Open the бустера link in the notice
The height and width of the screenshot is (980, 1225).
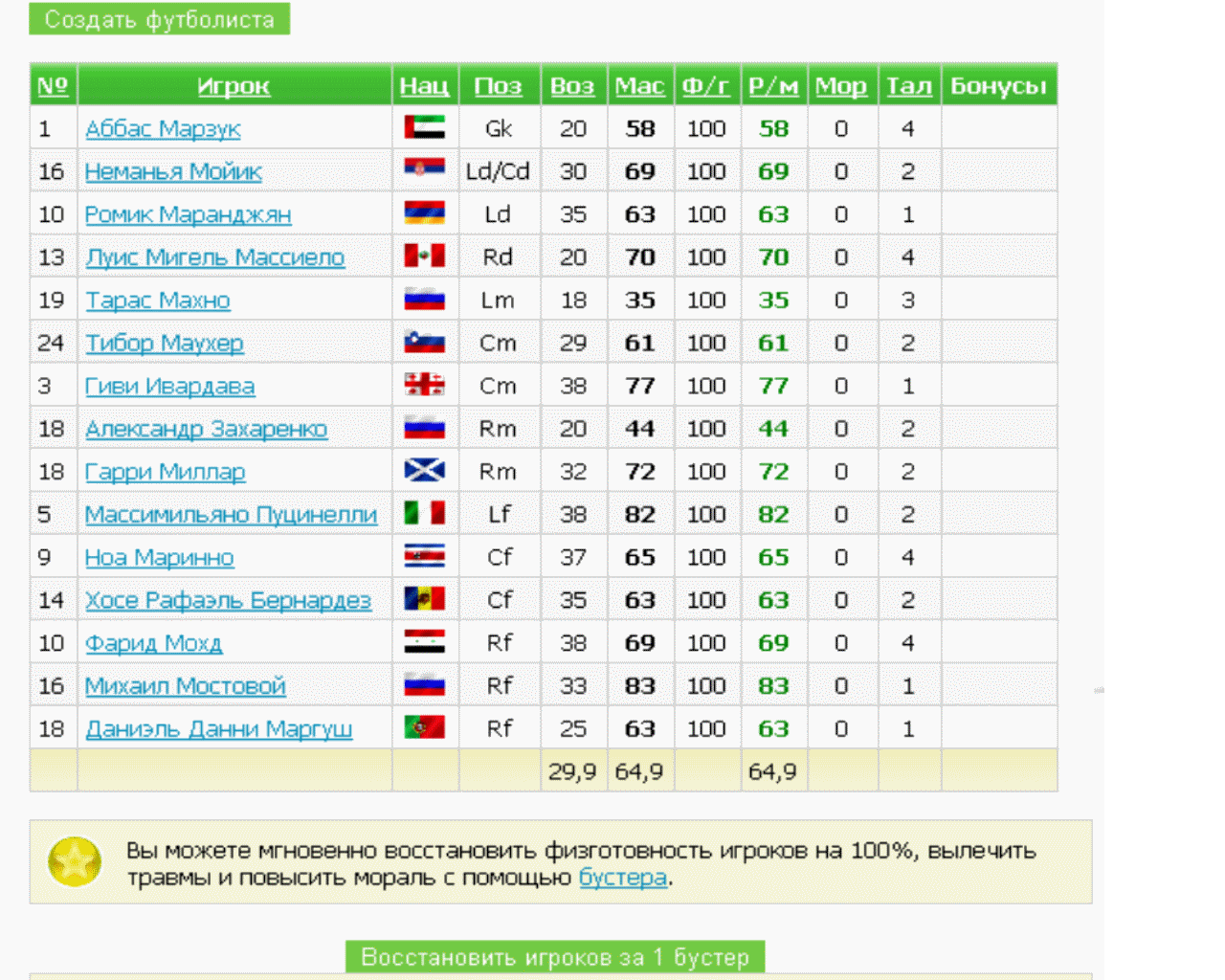coord(622,878)
